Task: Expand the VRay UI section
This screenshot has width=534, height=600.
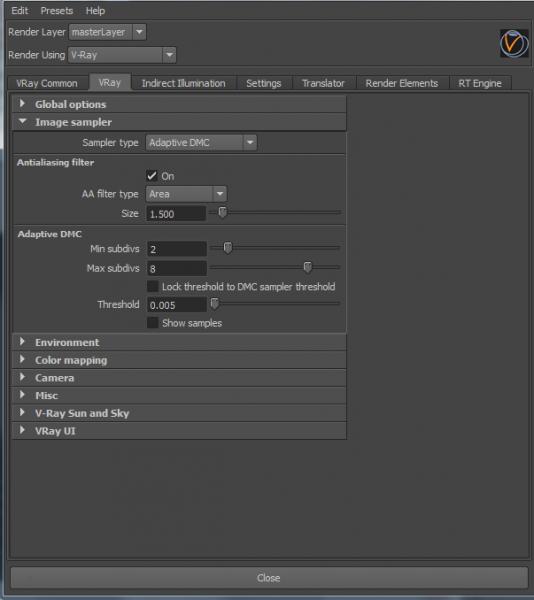Action: [179, 431]
